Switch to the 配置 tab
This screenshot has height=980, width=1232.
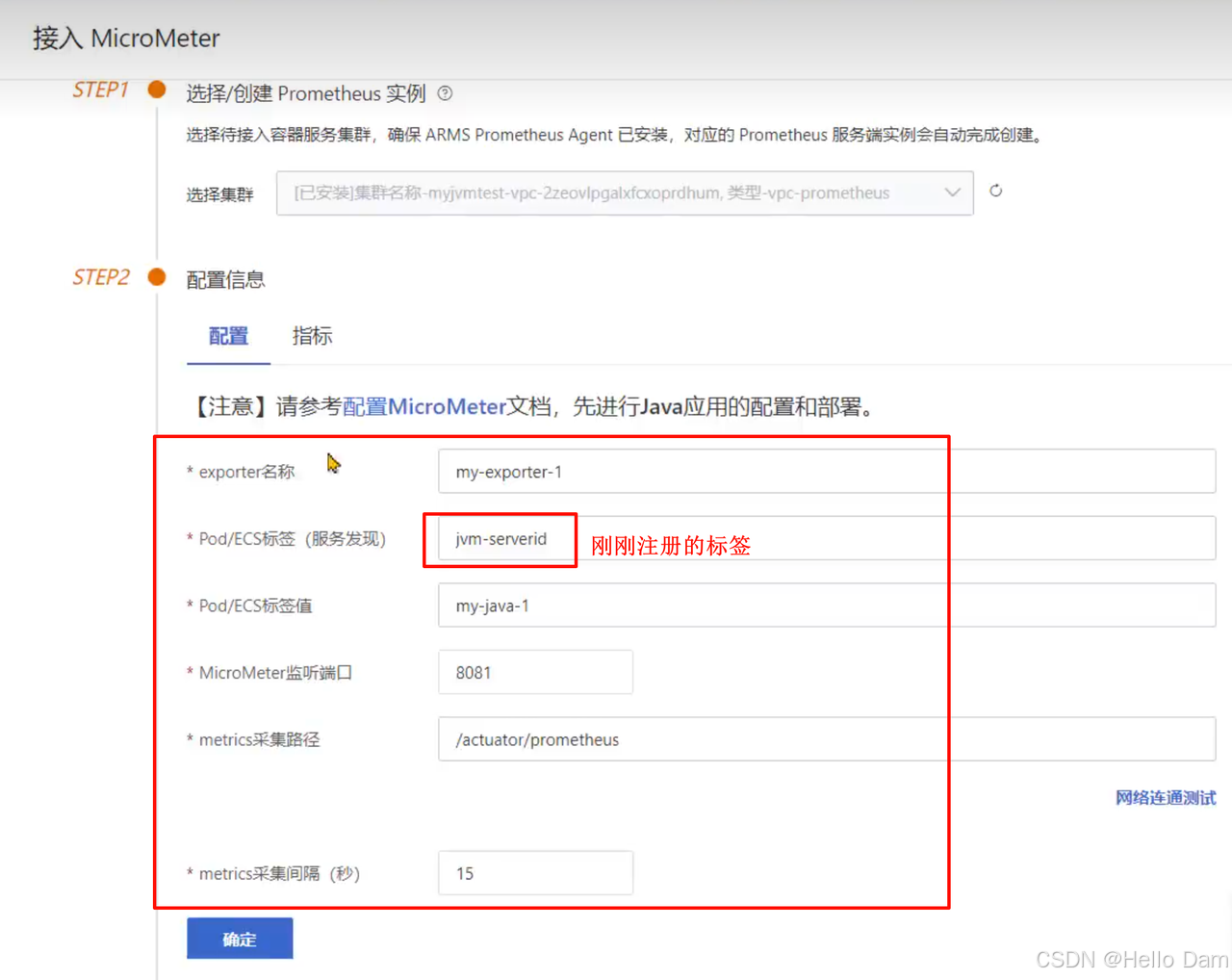228,336
